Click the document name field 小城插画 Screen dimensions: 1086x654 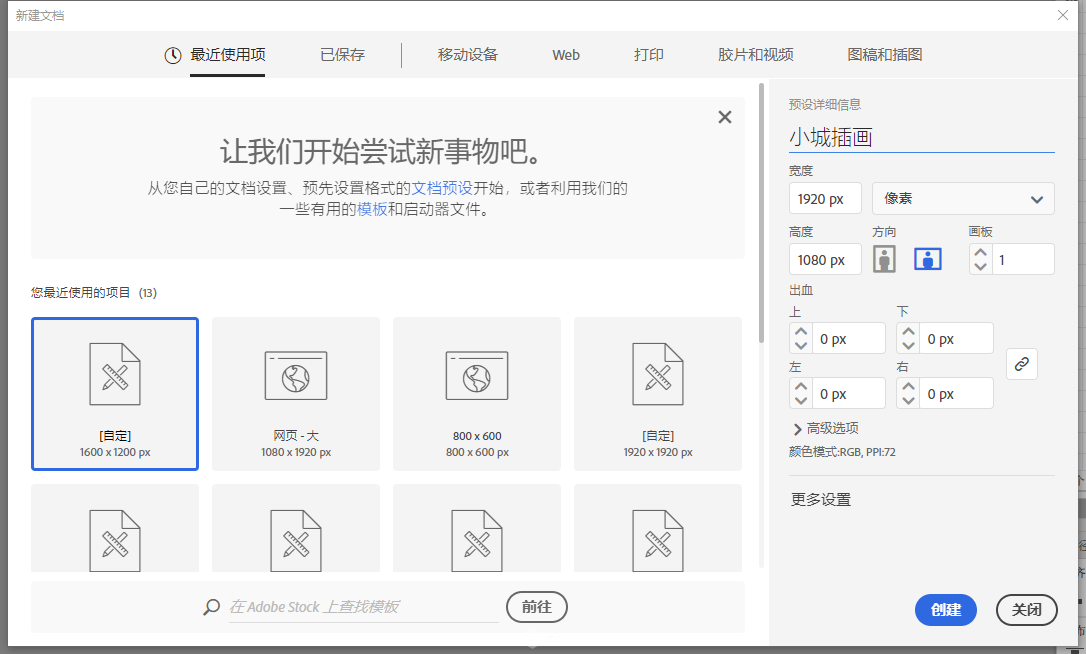tap(920, 137)
